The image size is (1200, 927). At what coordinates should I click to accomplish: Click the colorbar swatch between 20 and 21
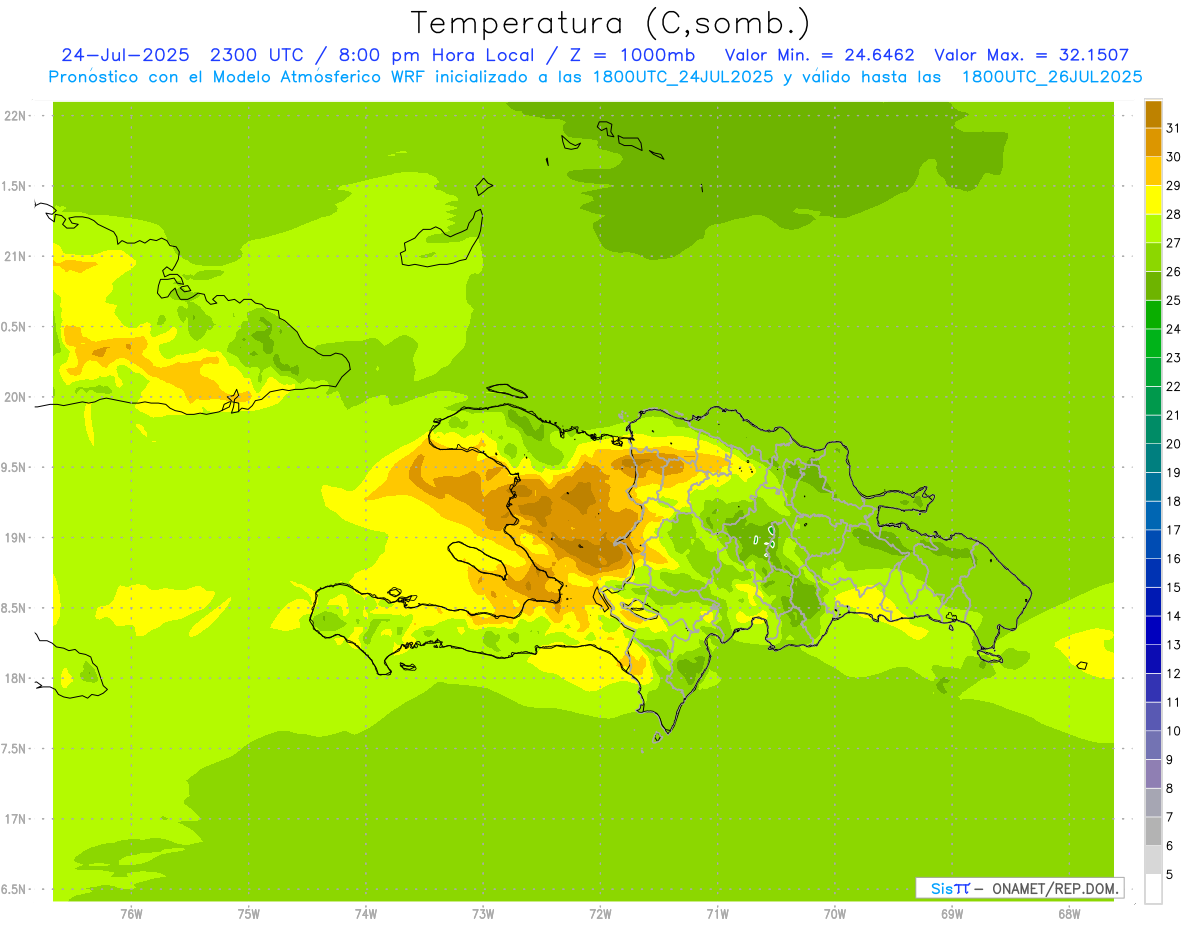(1153, 429)
